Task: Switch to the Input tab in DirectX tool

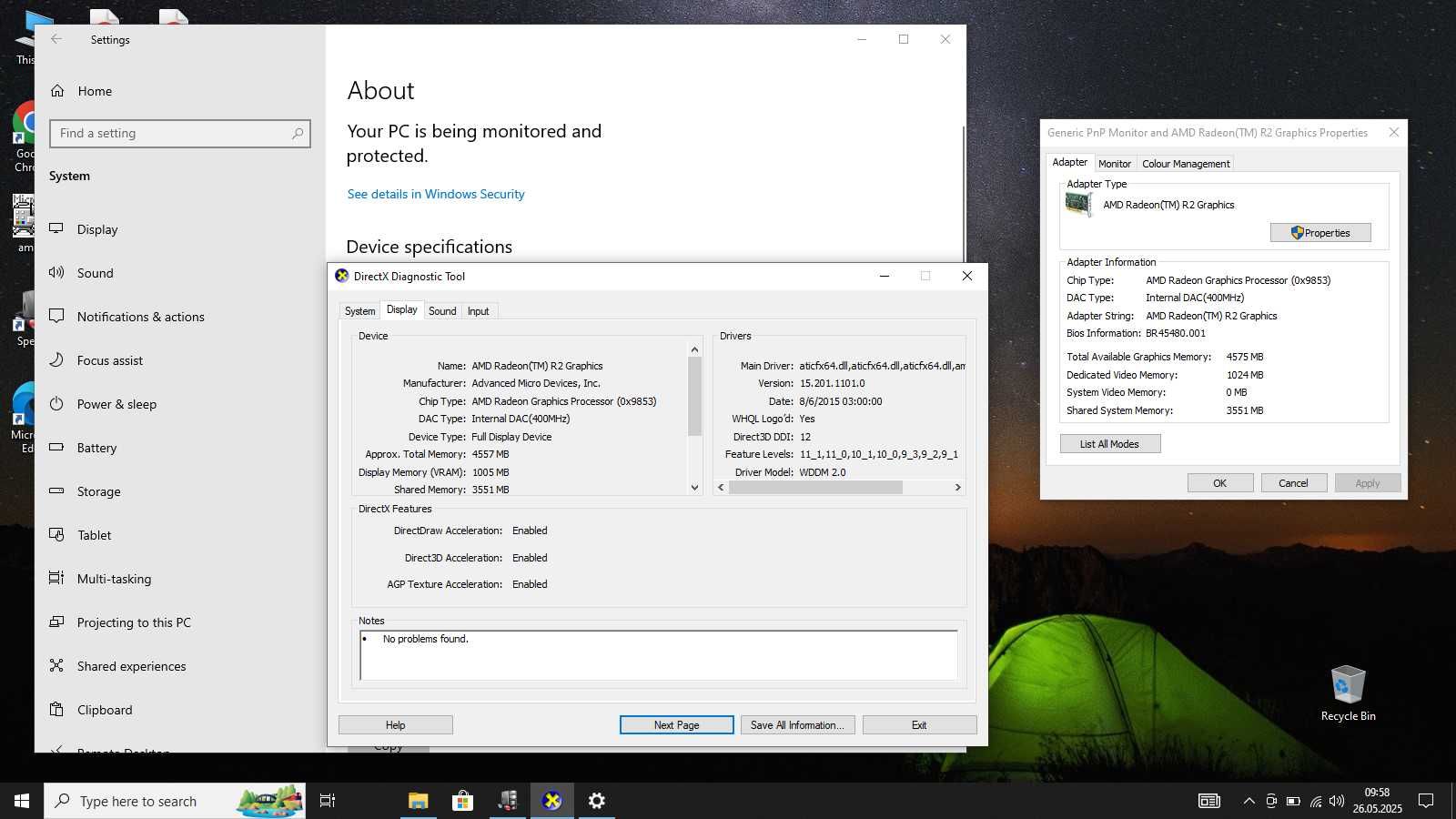Action: pyautogui.click(x=478, y=311)
